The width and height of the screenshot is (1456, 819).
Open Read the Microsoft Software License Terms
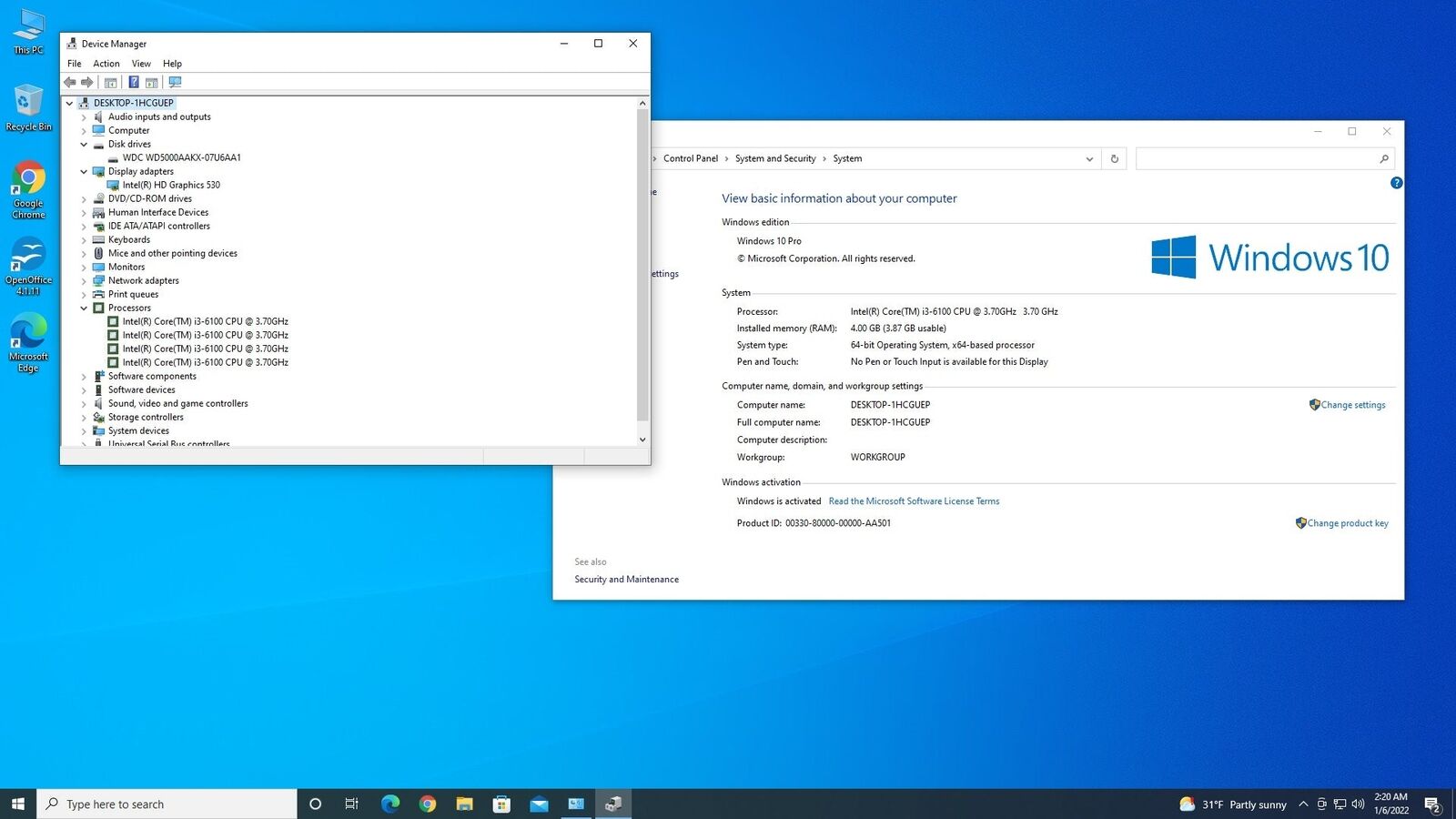coord(914,501)
